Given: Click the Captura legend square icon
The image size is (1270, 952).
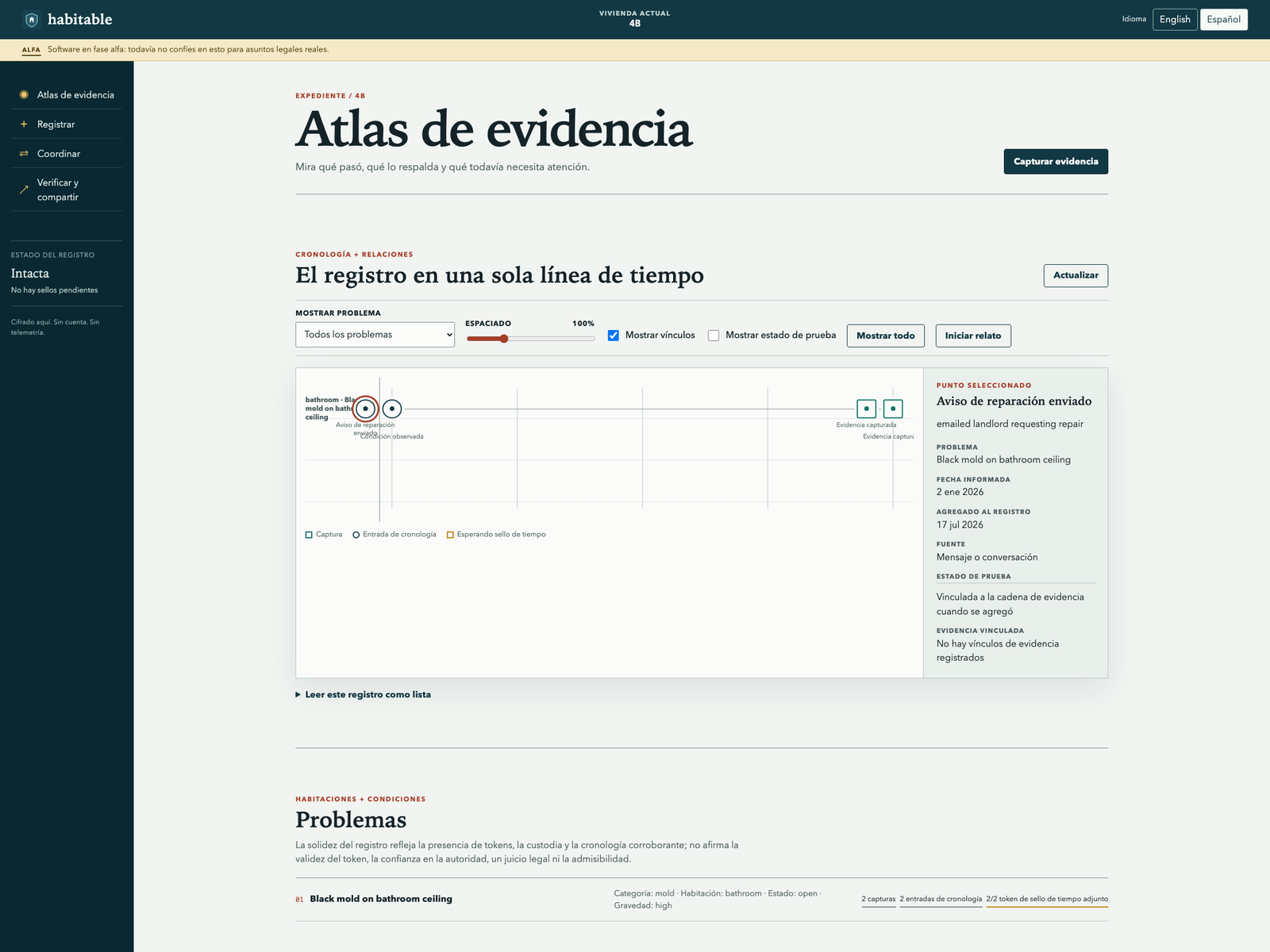Looking at the screenshot, I should [309, 535].
